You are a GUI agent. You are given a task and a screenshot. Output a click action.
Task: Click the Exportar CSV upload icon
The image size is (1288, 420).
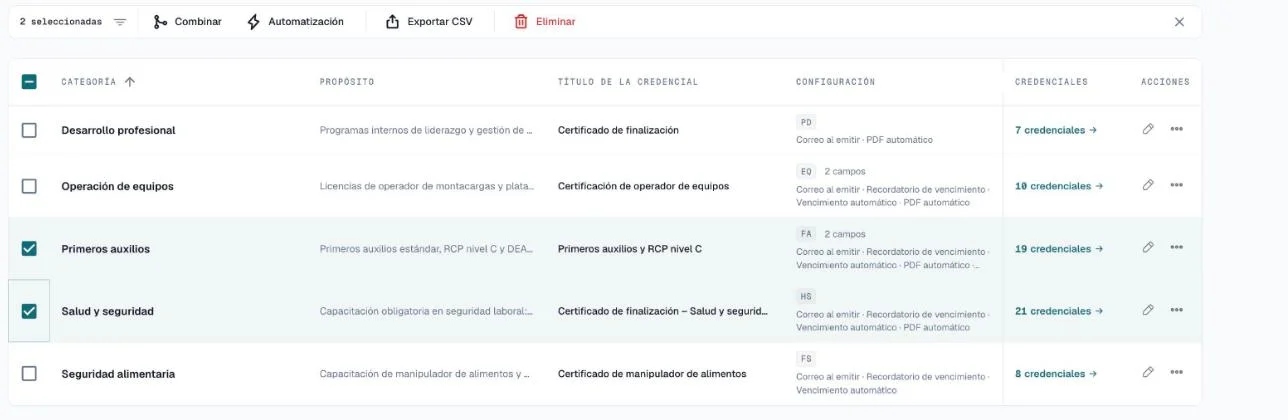(392, 22)
